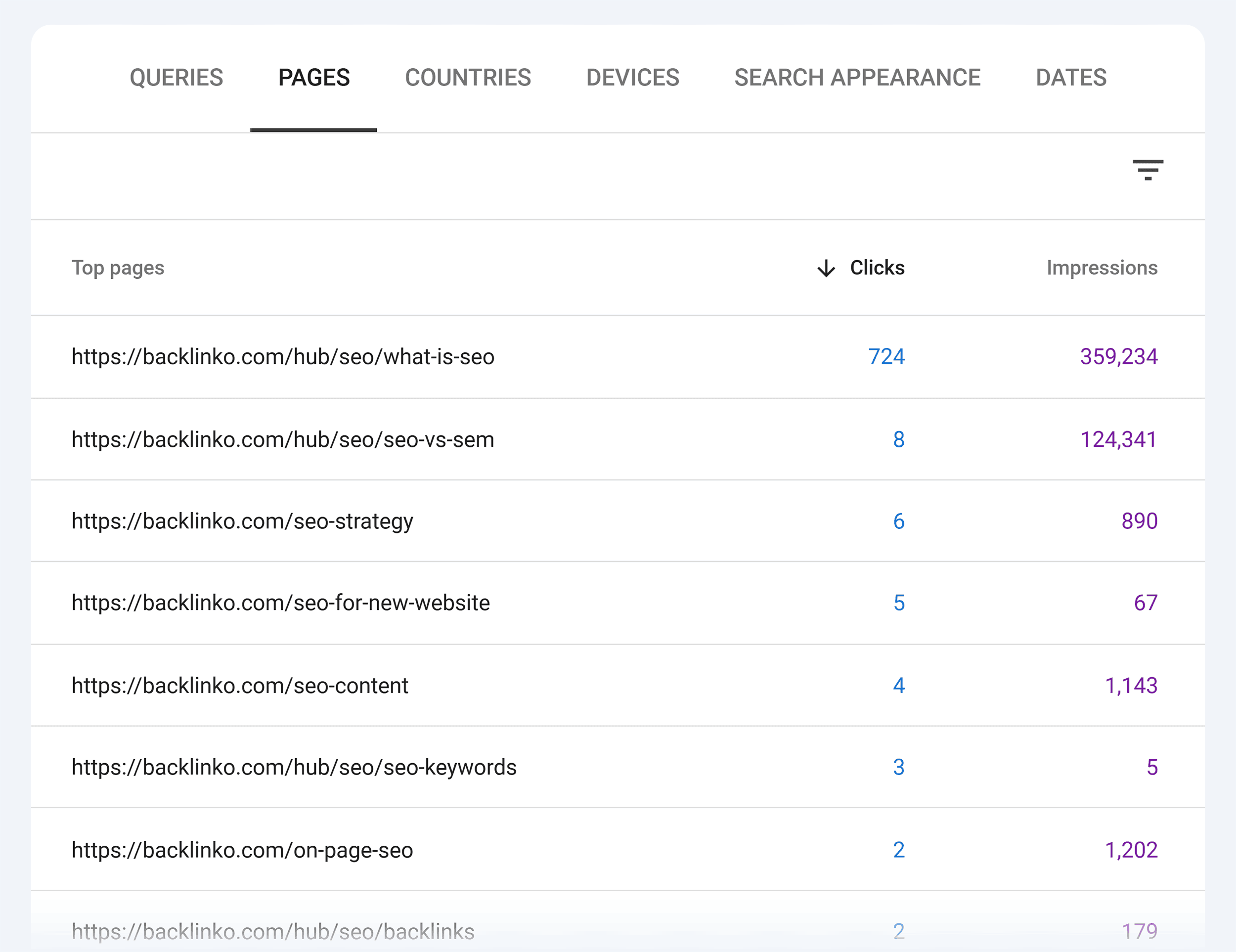Select the seo-strategy page URL

pyautogui.click(x=242, y=521)
